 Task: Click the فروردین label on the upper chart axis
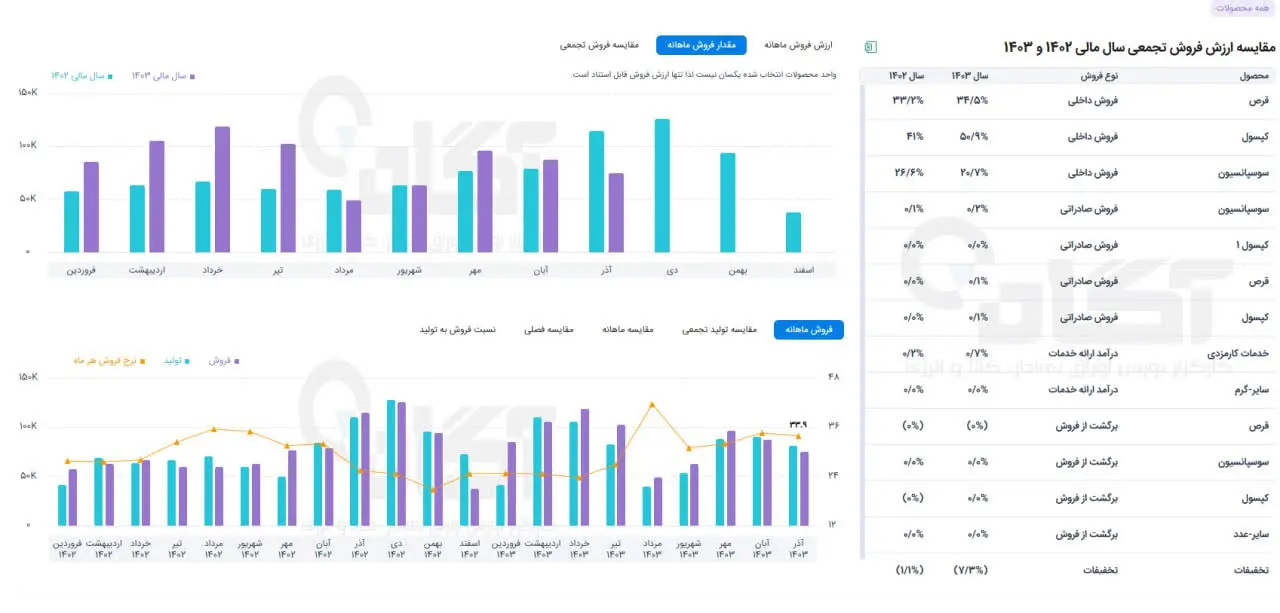coord(82,270)
